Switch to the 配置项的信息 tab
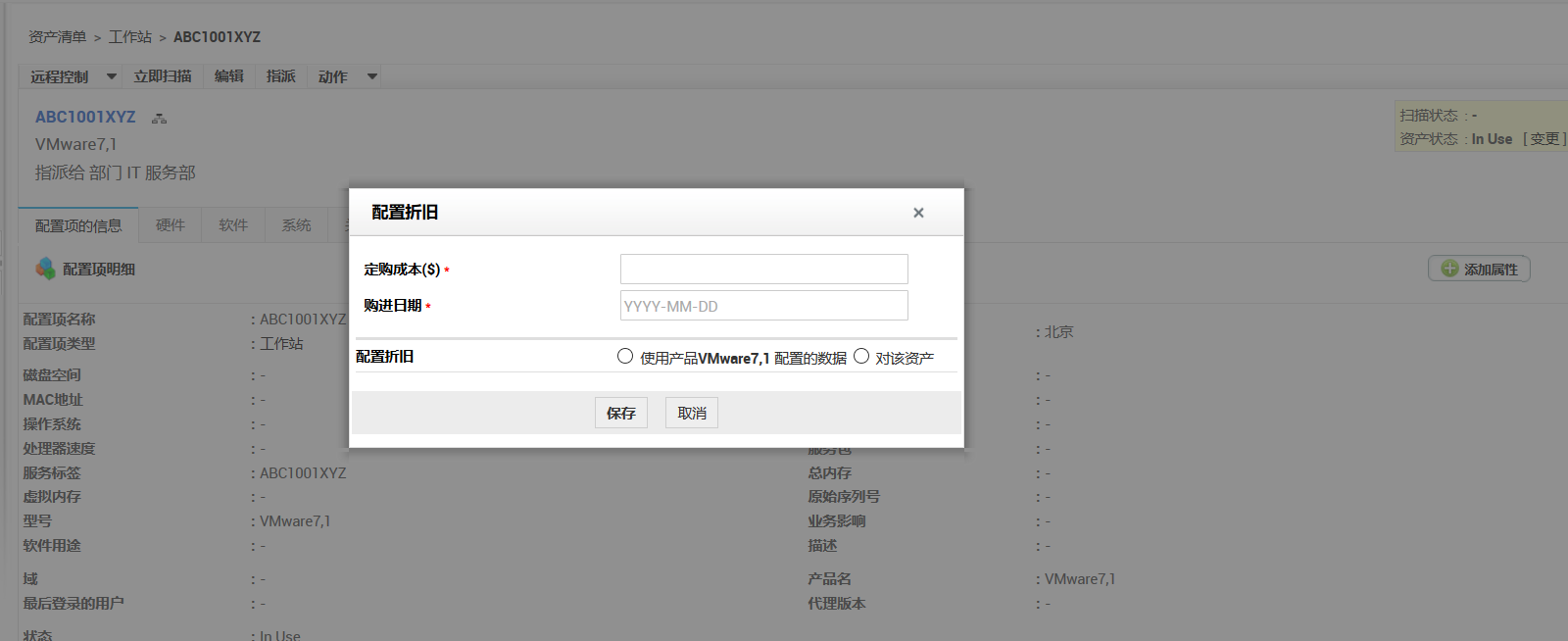Image resolution: width=1568 pixels, height=641 pixels. [78, 225]
